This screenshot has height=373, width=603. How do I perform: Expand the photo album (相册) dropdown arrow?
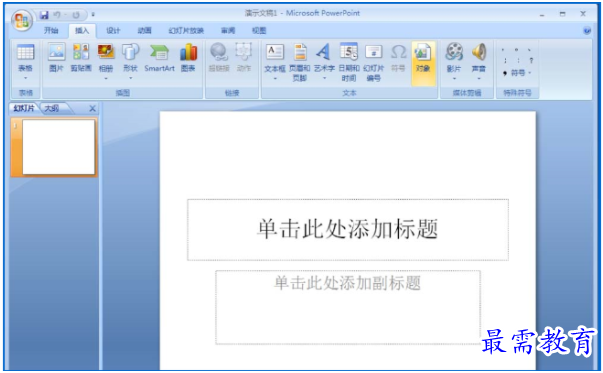click(106, 78)
